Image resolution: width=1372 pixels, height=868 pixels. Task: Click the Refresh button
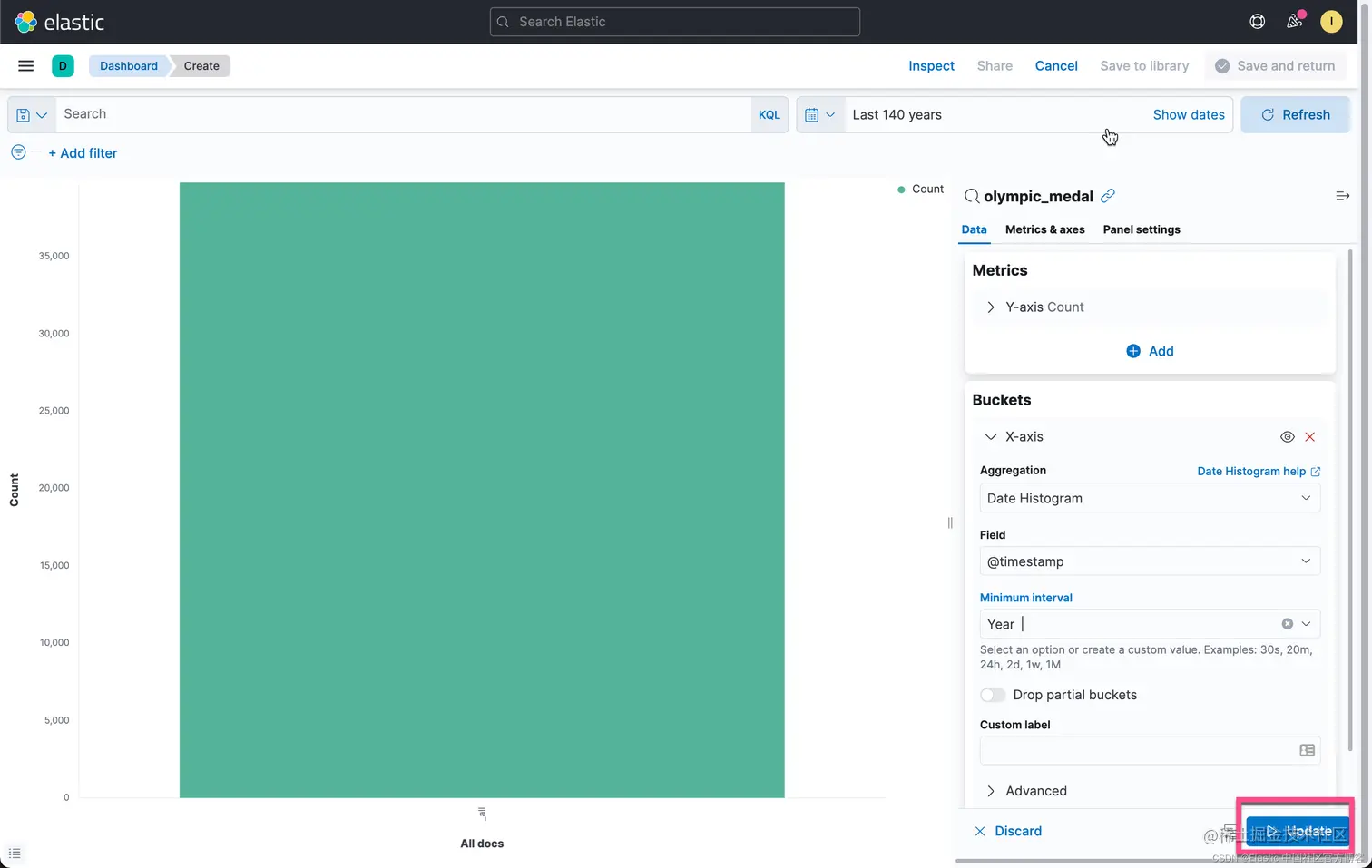pyautogui.click(x=1296, y=115)
